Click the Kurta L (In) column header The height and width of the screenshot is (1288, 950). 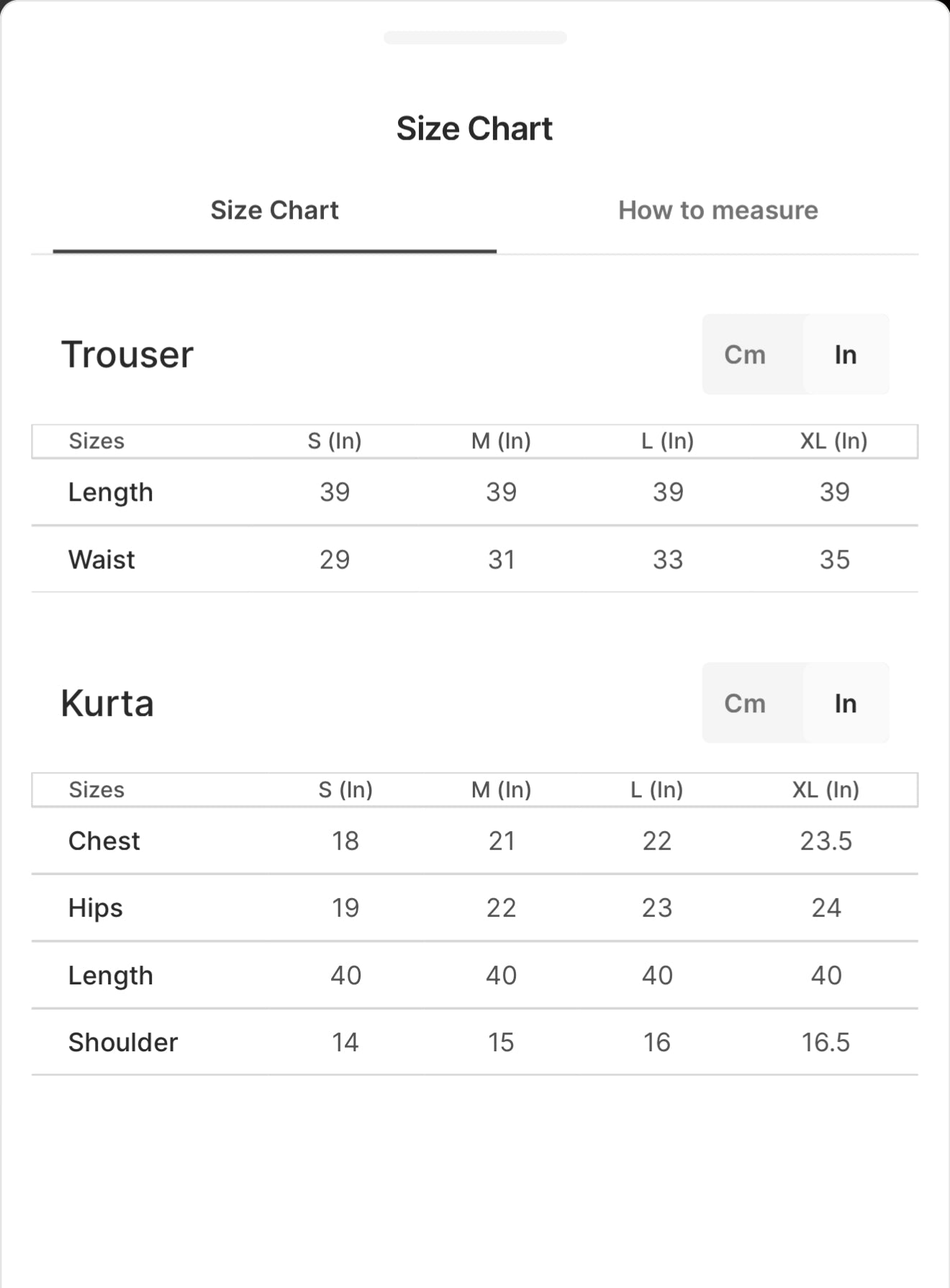point(656,789)
